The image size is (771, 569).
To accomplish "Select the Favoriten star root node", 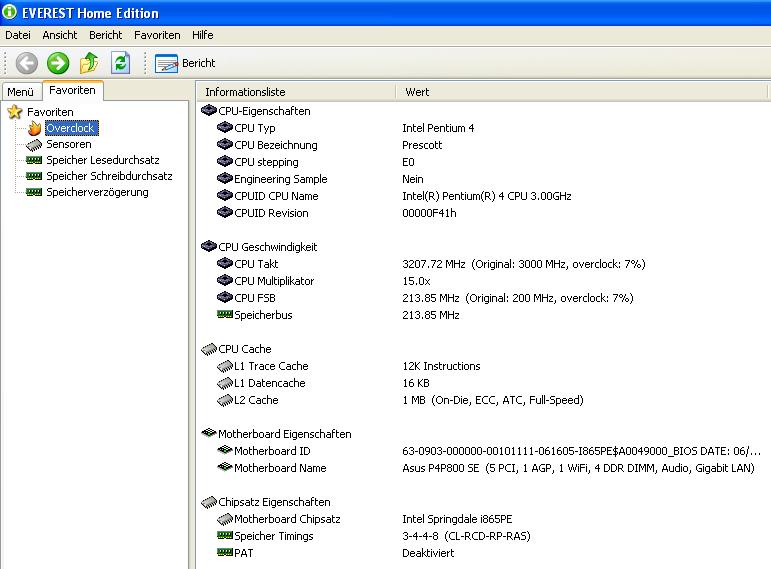I will 40,112.
